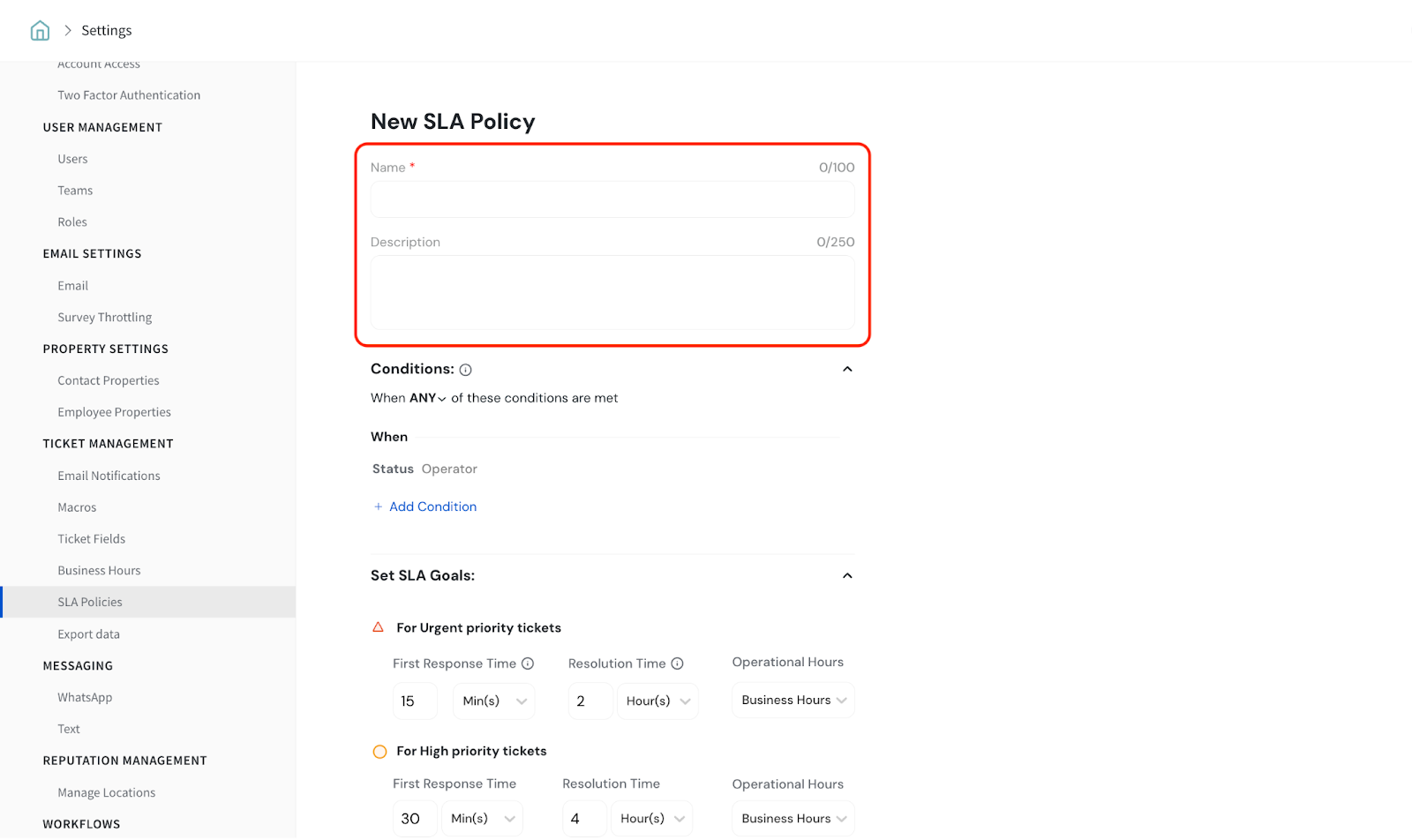The height and width of the screenshot is (840, 1412).
Task: Click Settings in the breadcrumb
Action: coord(107,31)
